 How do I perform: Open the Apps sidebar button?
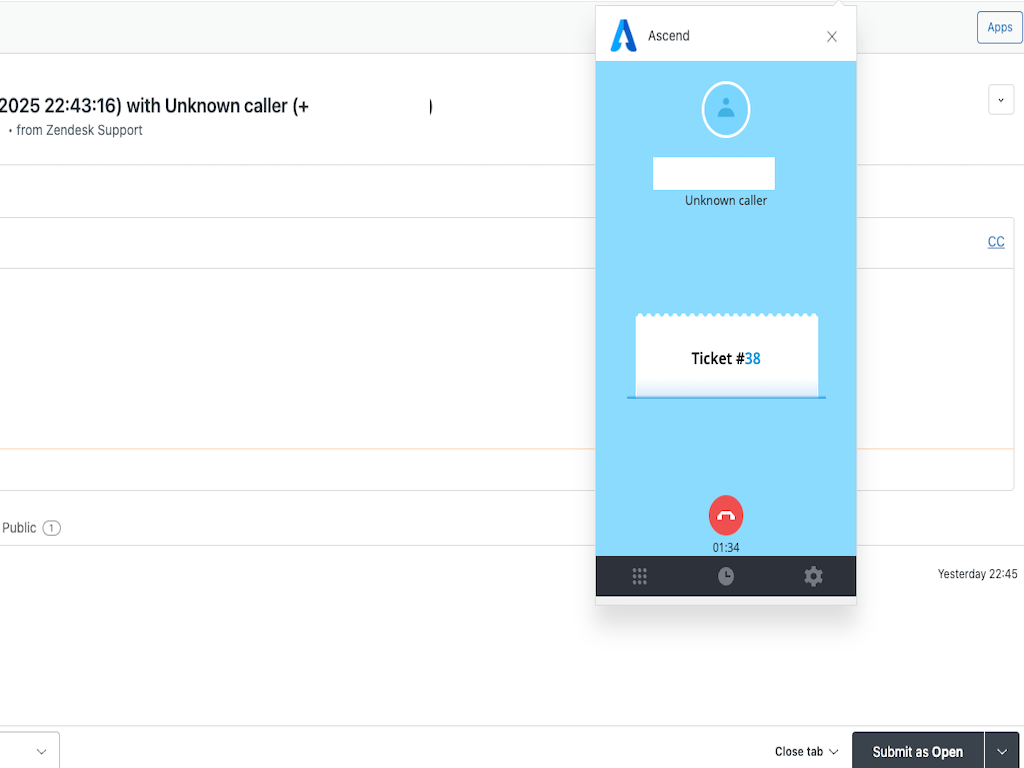(x=999, y=27)
